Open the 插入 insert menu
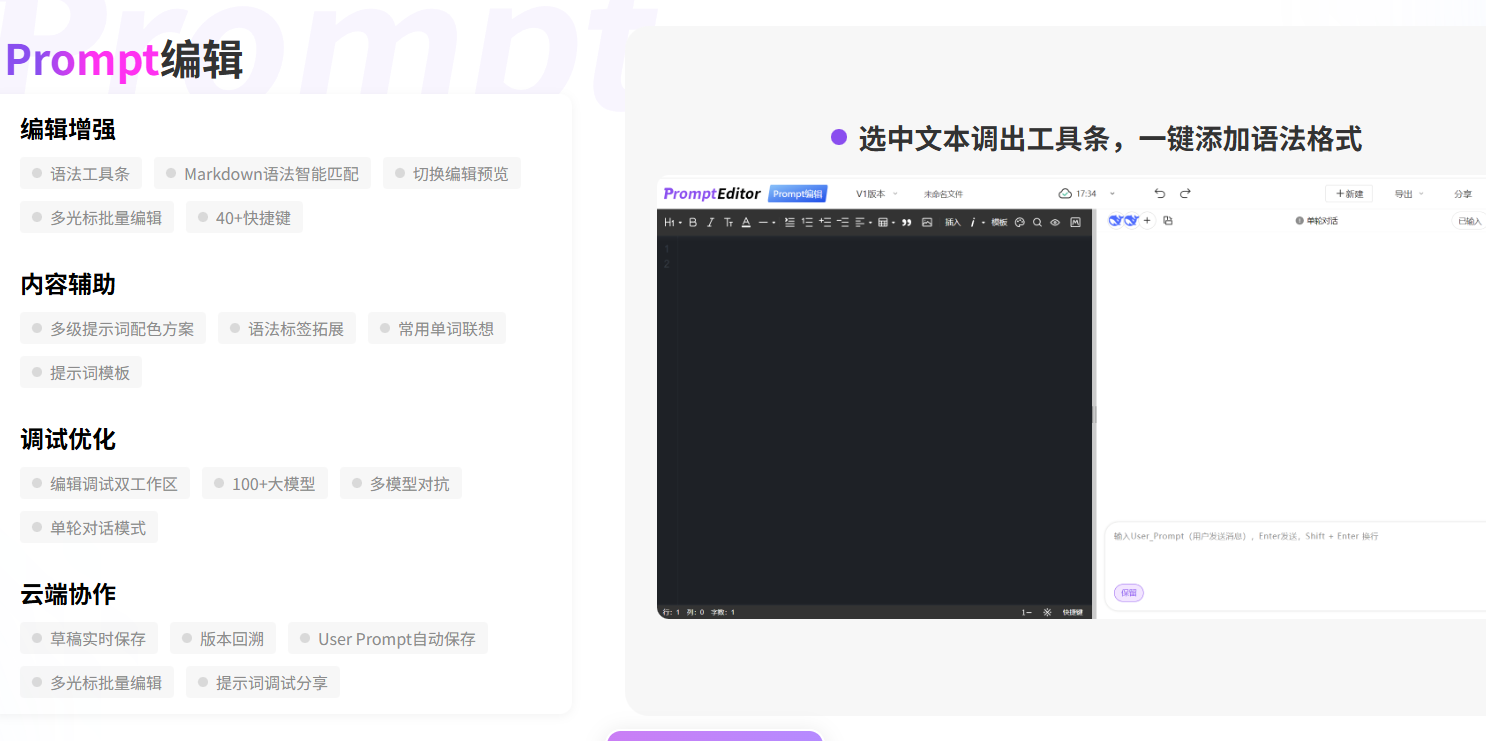This screenshot has width=1486, height=741. point(952,222)
